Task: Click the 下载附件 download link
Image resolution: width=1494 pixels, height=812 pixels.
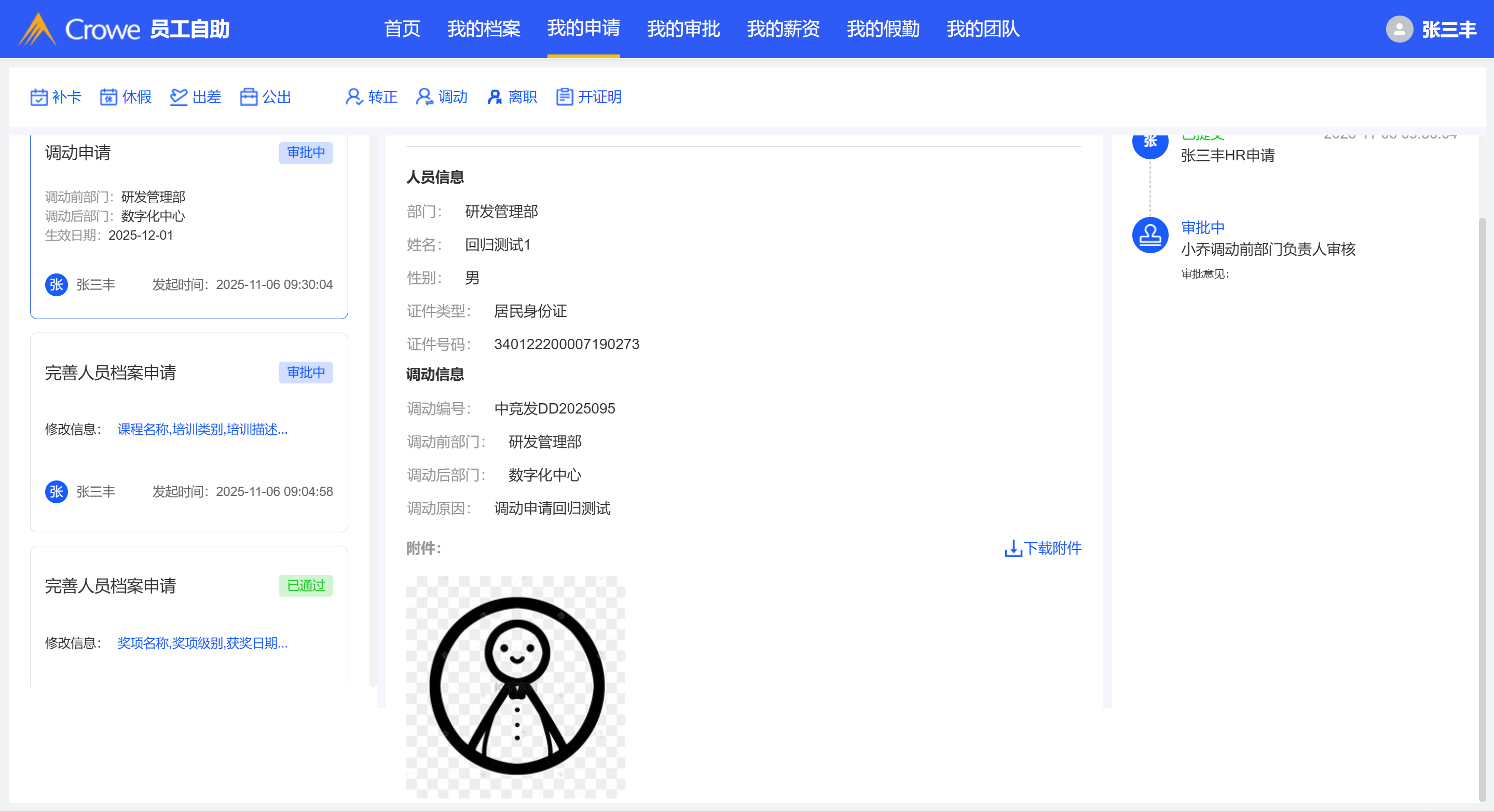Action: [x=1043, y=548]
